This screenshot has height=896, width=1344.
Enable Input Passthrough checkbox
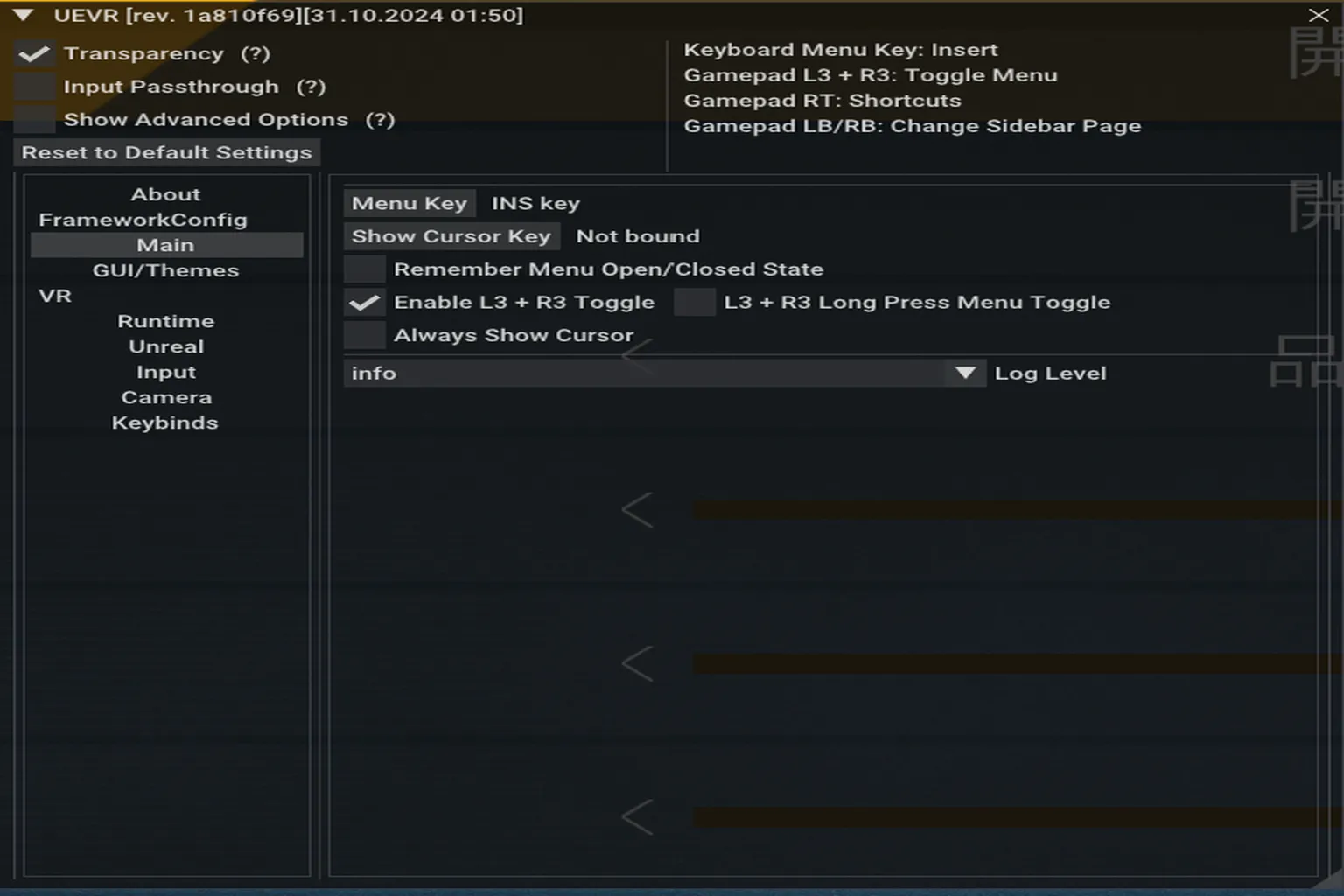35,87
